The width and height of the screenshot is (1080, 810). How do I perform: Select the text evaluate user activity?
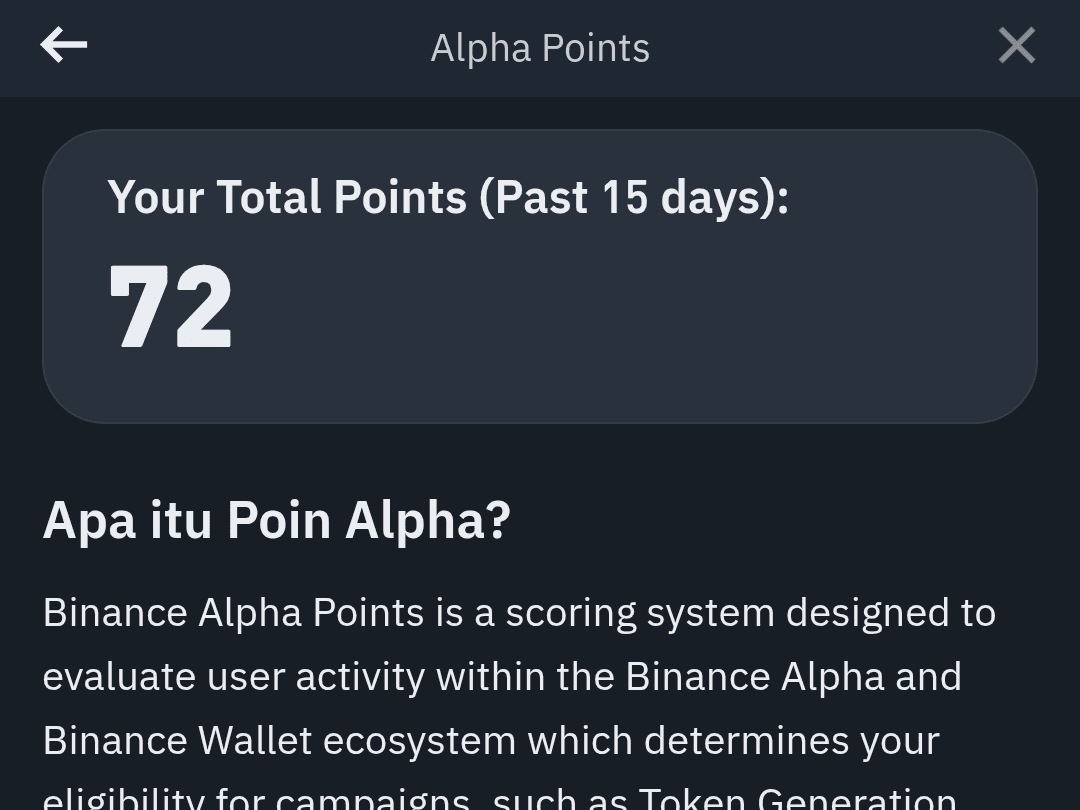pos(234,676)
